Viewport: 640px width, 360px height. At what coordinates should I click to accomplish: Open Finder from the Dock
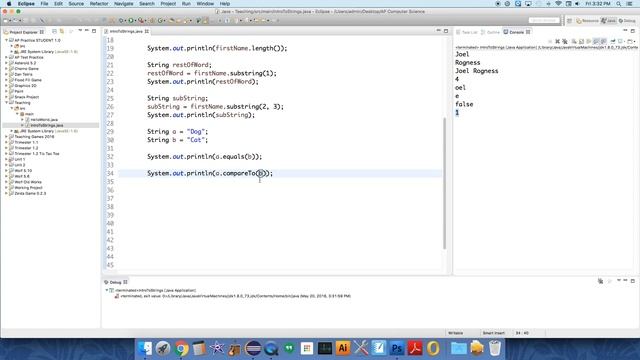click(x=144, y=348)
